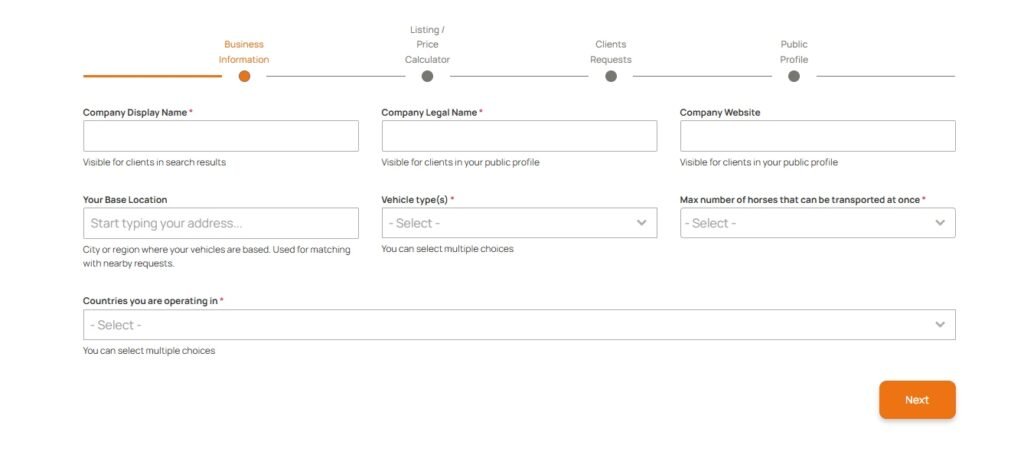Screen dimensions: 1024x458
Task: Jump to the Public Profile step label
Action: click(794, 52)
